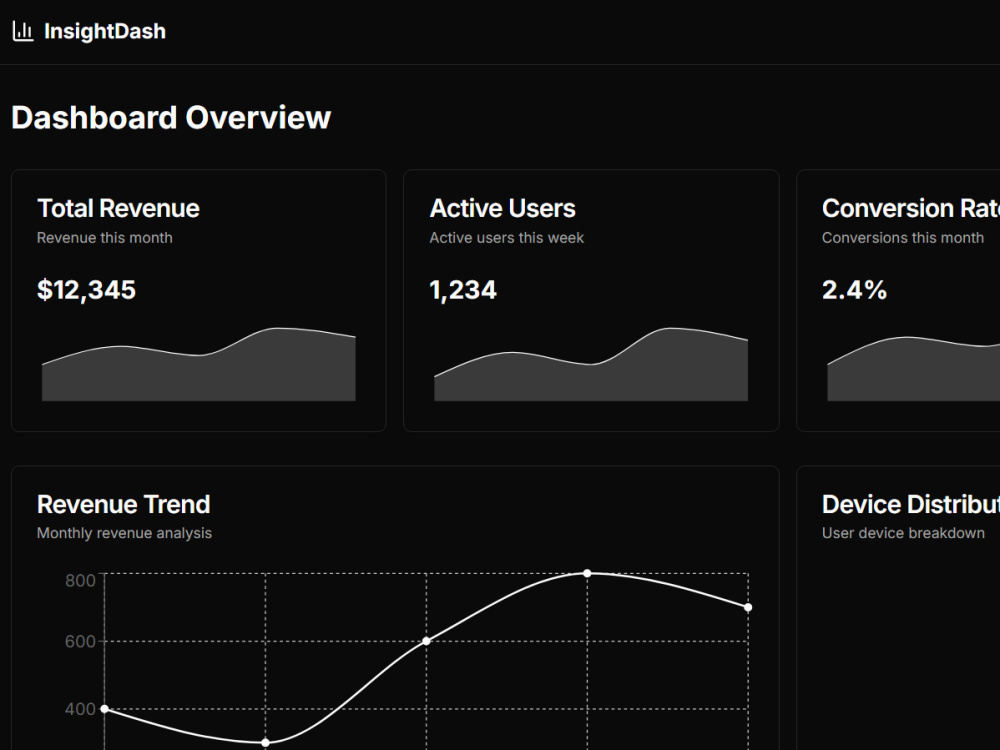Click the Total Revenue sparkline area chart

coord(198,364)
